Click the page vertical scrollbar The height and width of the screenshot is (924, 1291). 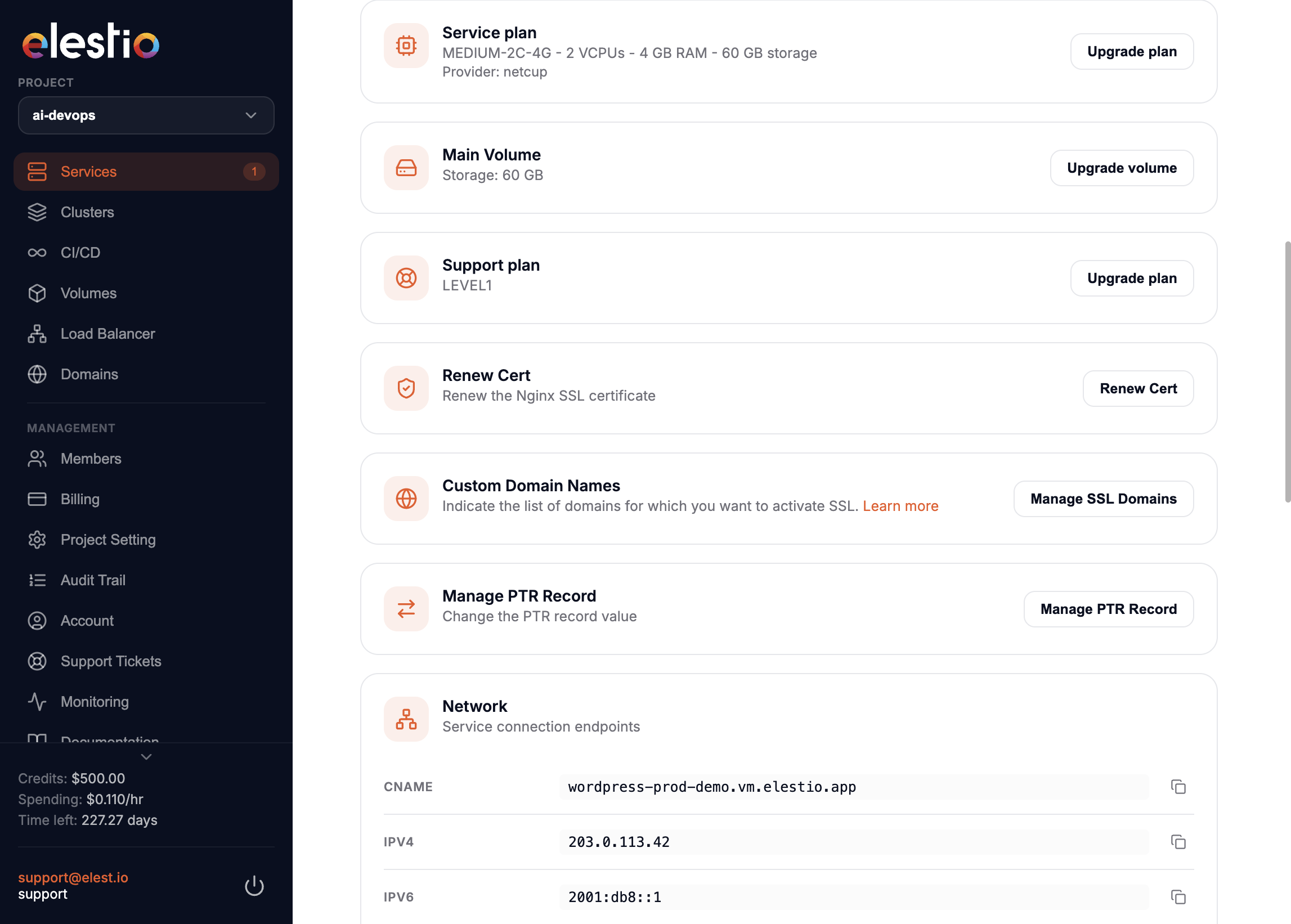(1287, 372)
